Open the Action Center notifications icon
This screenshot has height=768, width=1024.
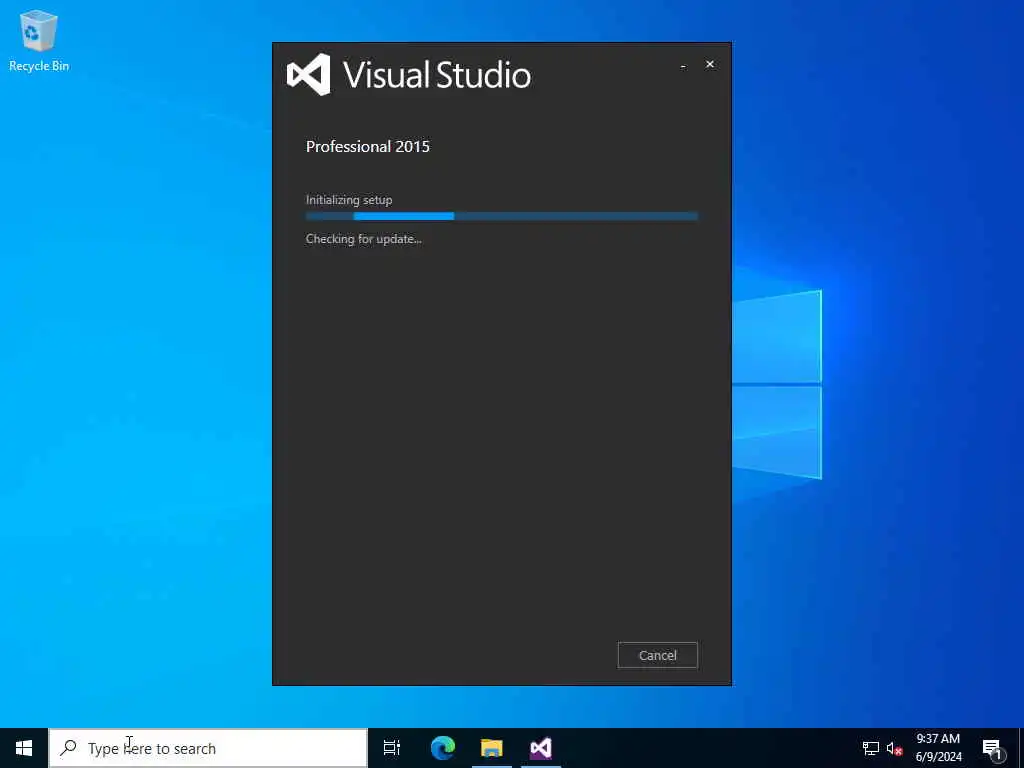coord(992,748)
